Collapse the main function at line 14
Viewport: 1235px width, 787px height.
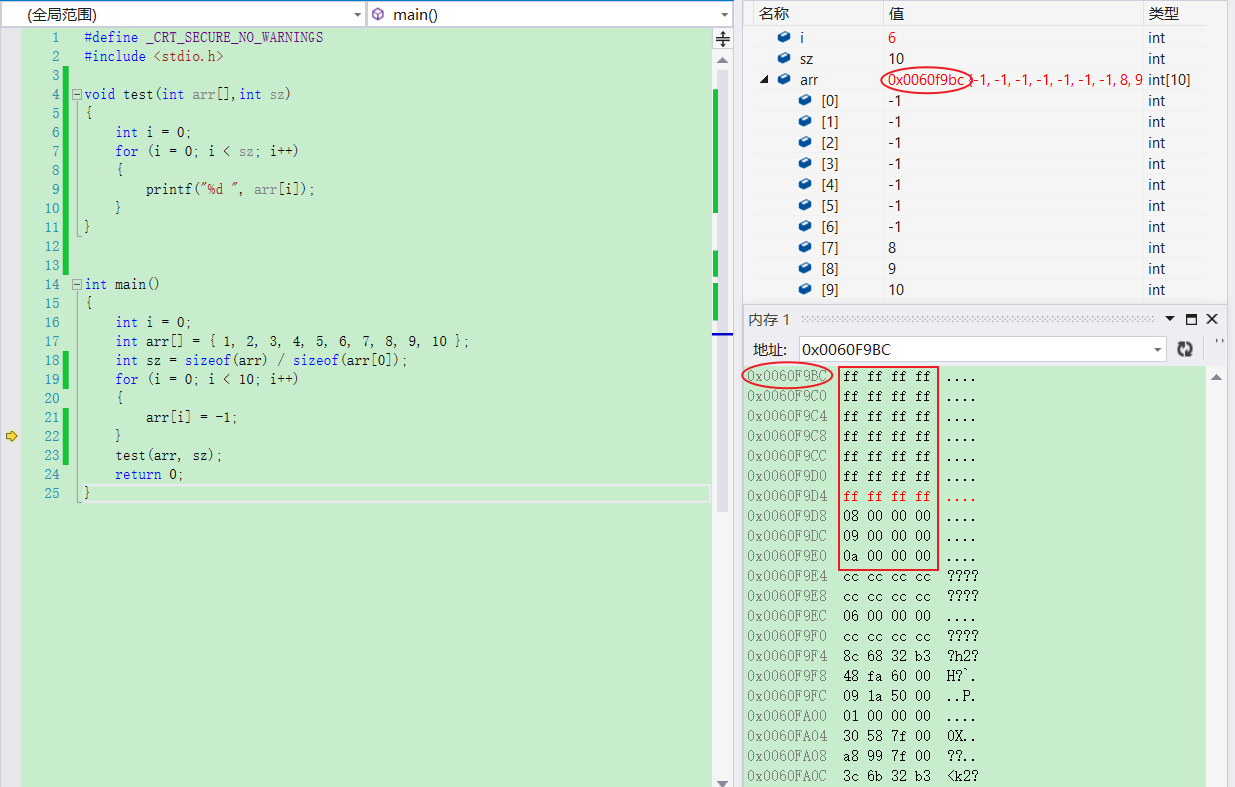point(76,284)
